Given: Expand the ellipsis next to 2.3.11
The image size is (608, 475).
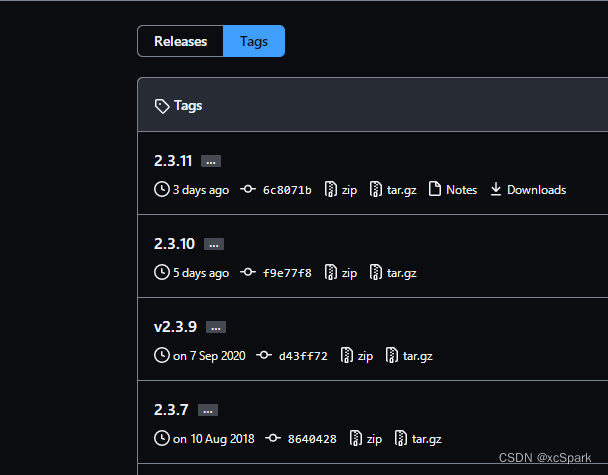Looking at the screenshot, I should 211,161.
